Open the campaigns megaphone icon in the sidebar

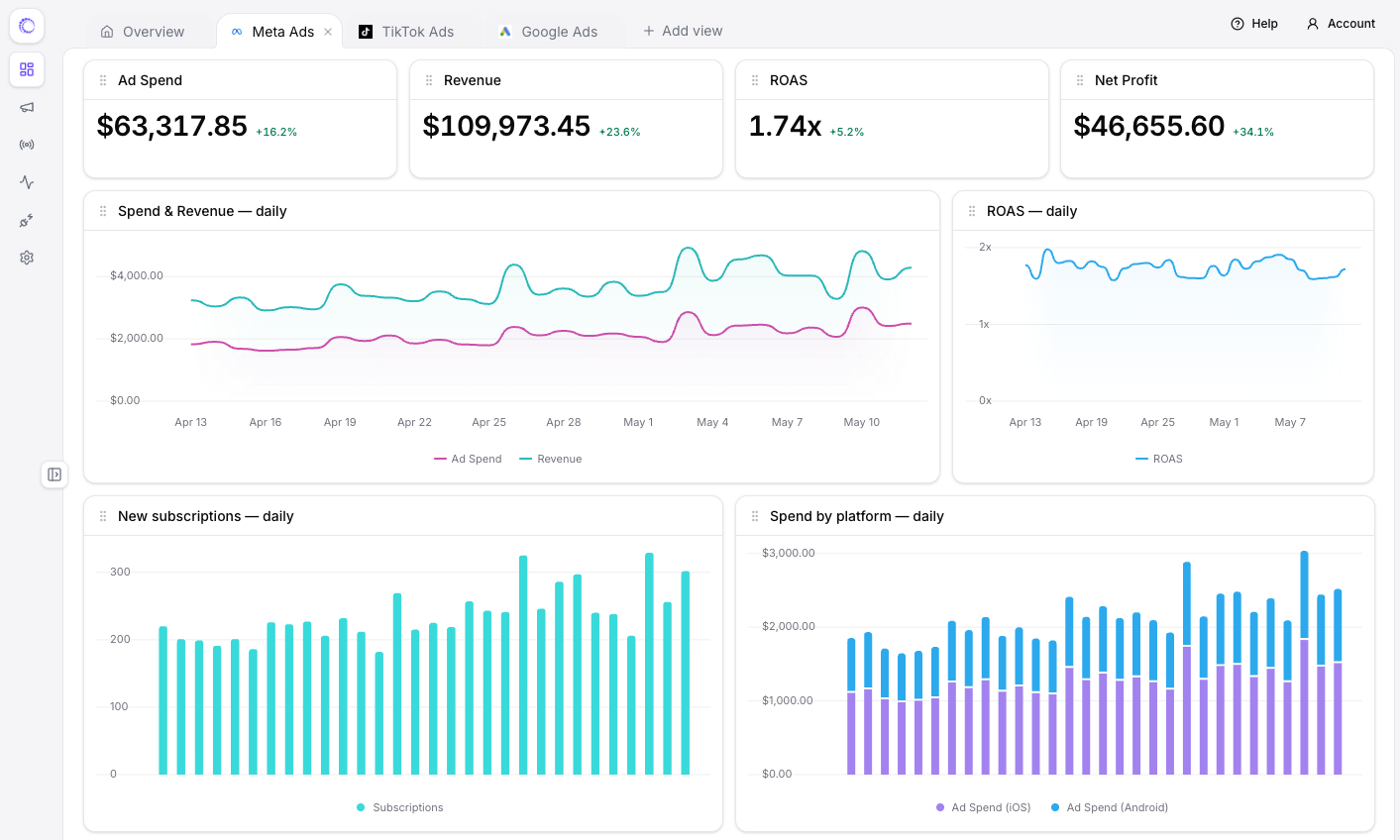point(27,107)
